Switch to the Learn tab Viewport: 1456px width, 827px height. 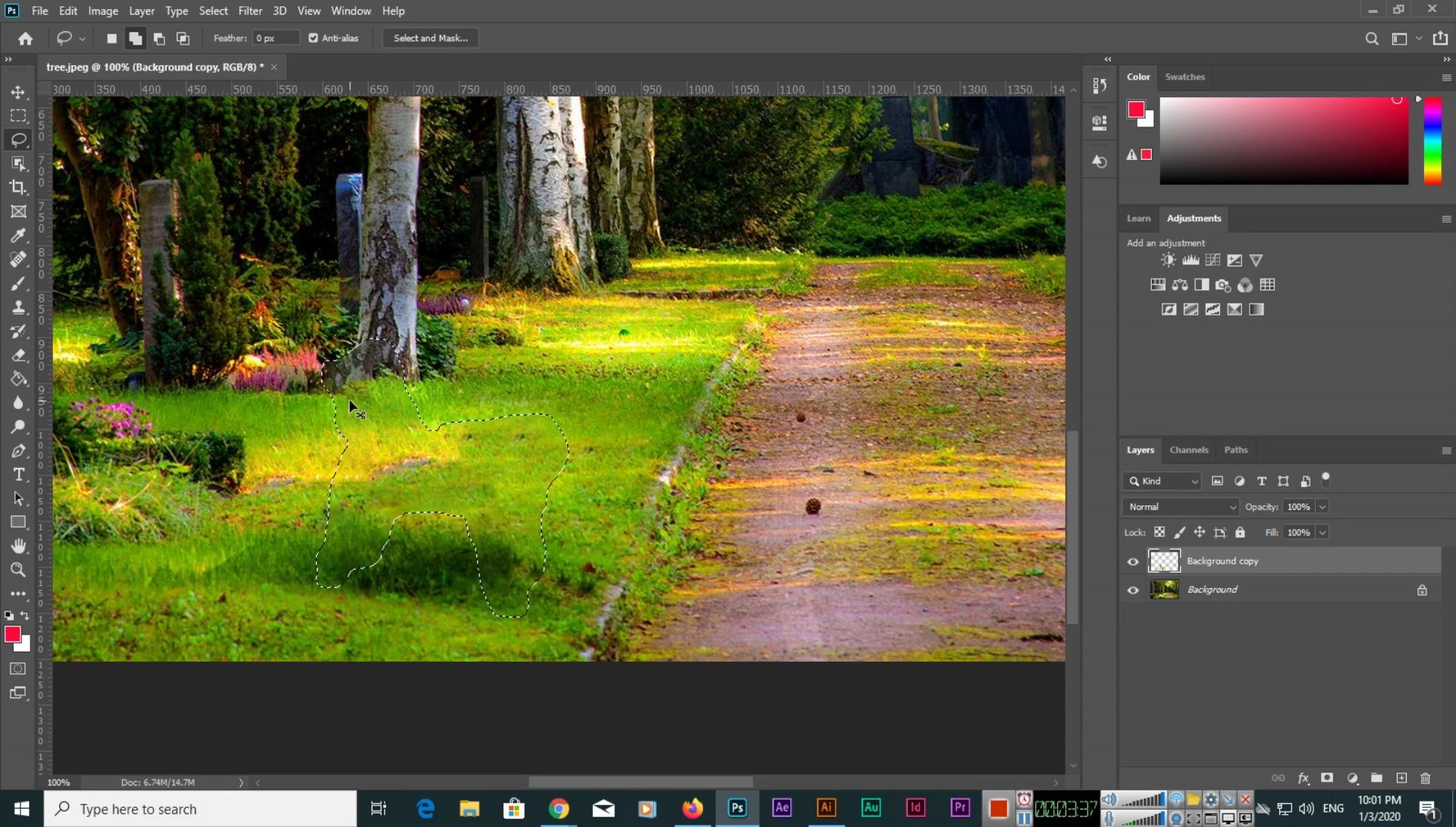coord(1138,219)
